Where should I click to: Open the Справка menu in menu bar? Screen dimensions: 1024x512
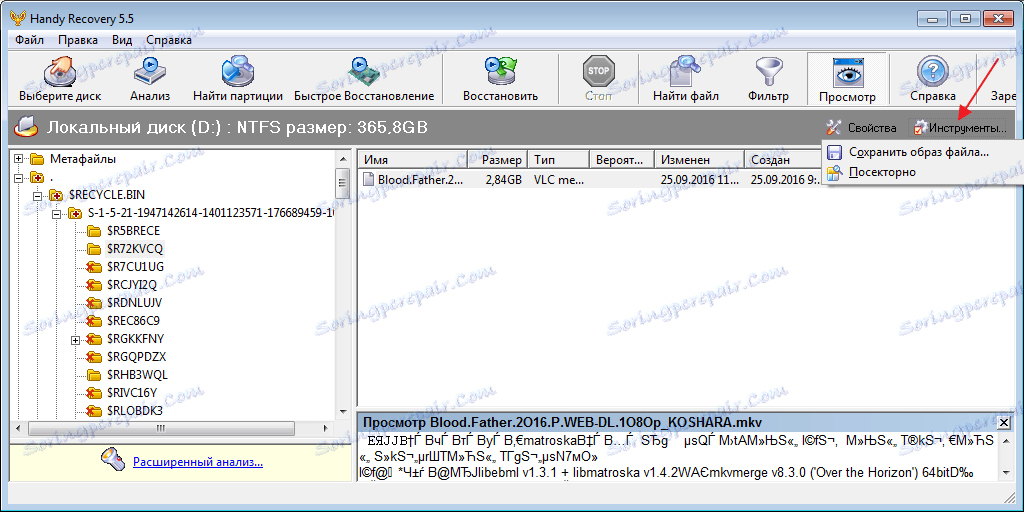click(169, 40)
